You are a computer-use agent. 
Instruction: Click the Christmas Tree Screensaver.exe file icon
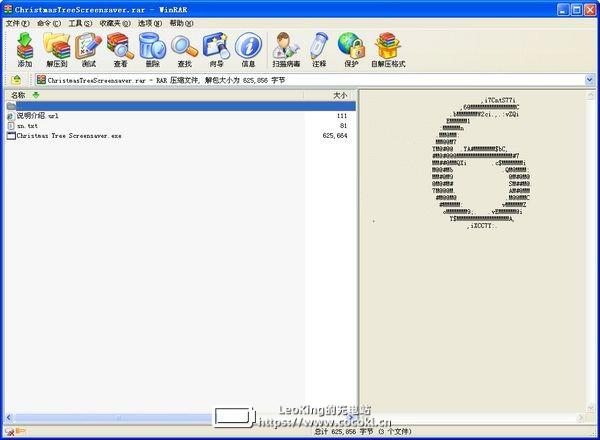11,135
